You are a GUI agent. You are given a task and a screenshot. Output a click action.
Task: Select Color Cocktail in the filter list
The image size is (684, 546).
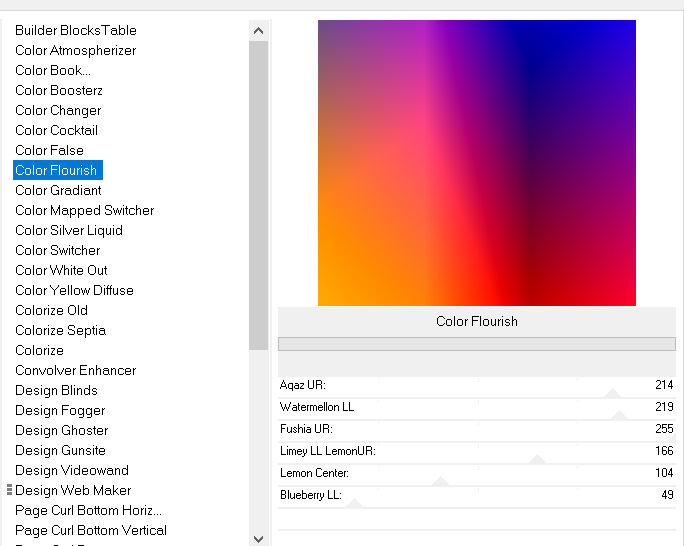[x=56, y=130]
